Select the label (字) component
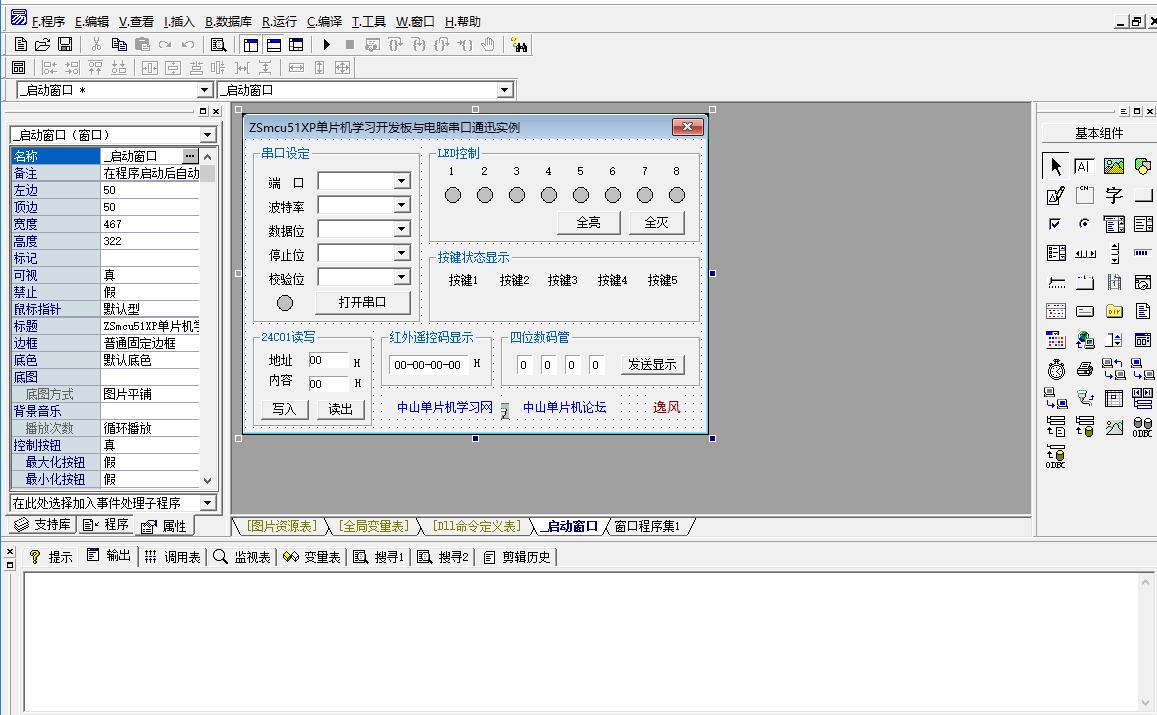Screen dimensions: 1157x715 pyautogui.click(x=1113, y=196)
